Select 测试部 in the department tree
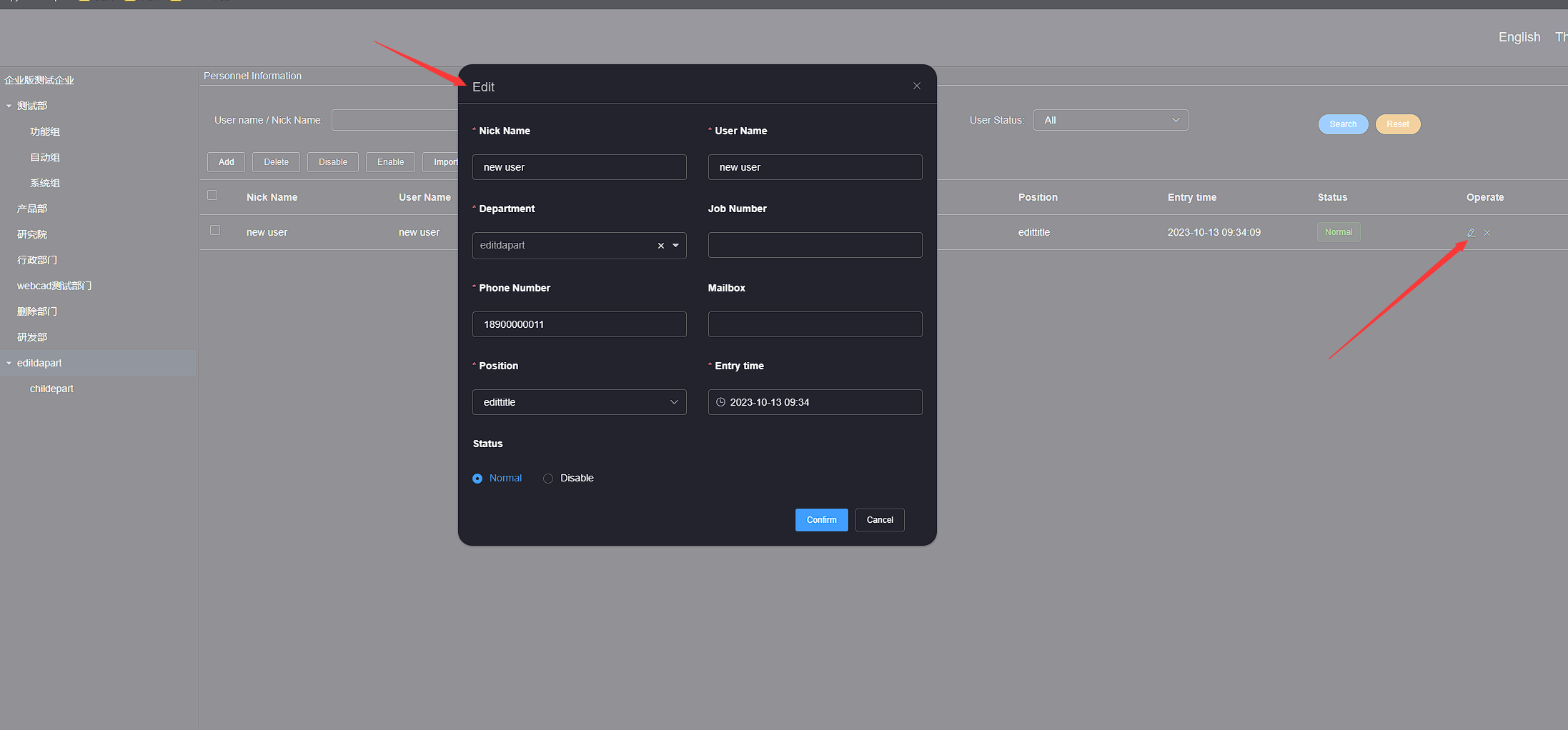 pyautogui.click(x=32, y=106)
